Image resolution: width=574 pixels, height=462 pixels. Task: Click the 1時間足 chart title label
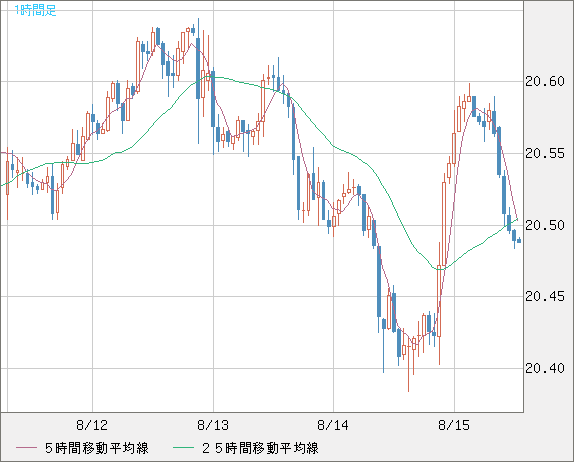pyautogui.click(x=36, y=10)
